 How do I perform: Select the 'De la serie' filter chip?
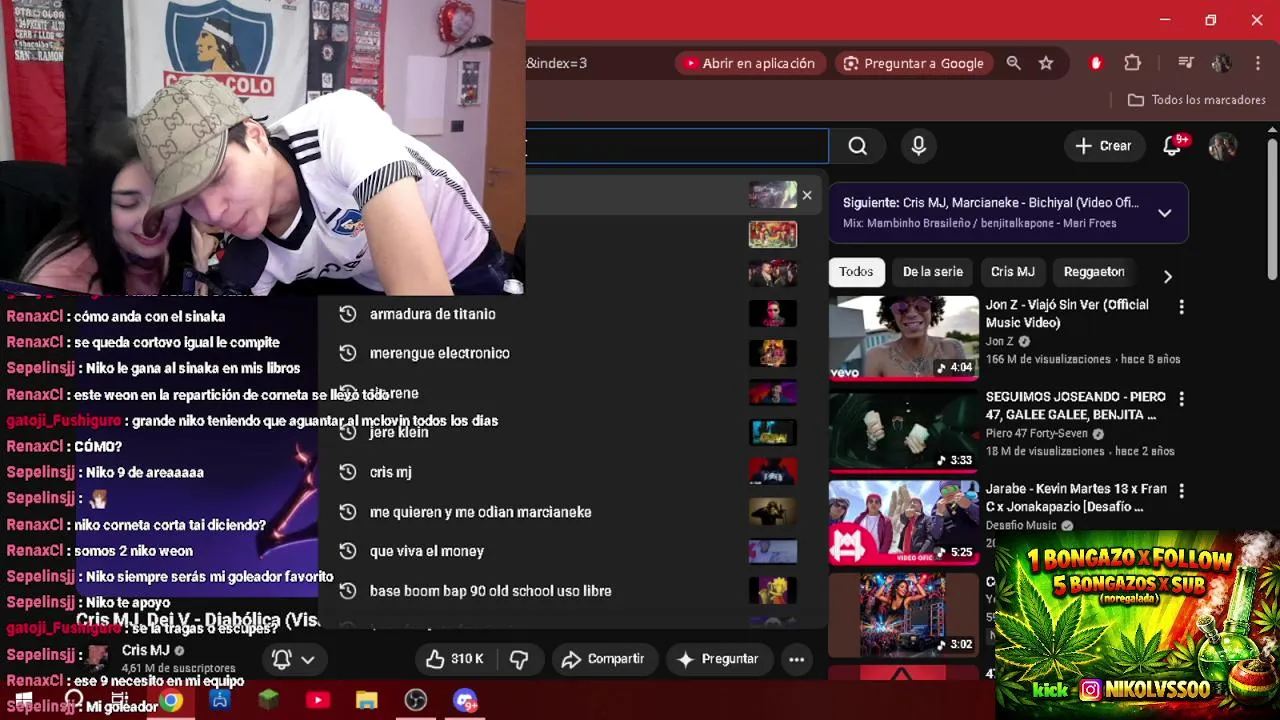(933, 272)
